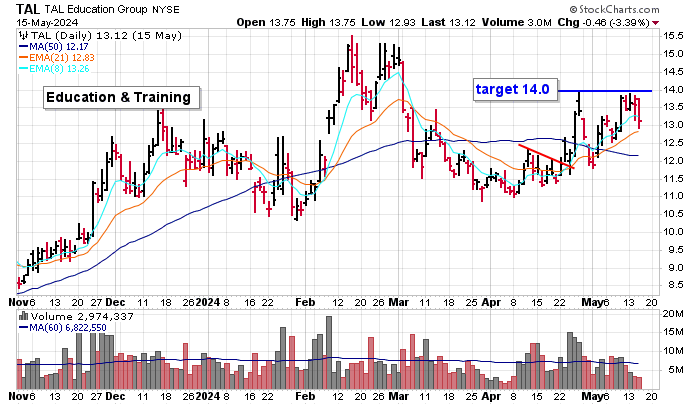Click the red down-triangle next to Chg
The width and height of the screenshot is (700, 405).
point(655,23)
